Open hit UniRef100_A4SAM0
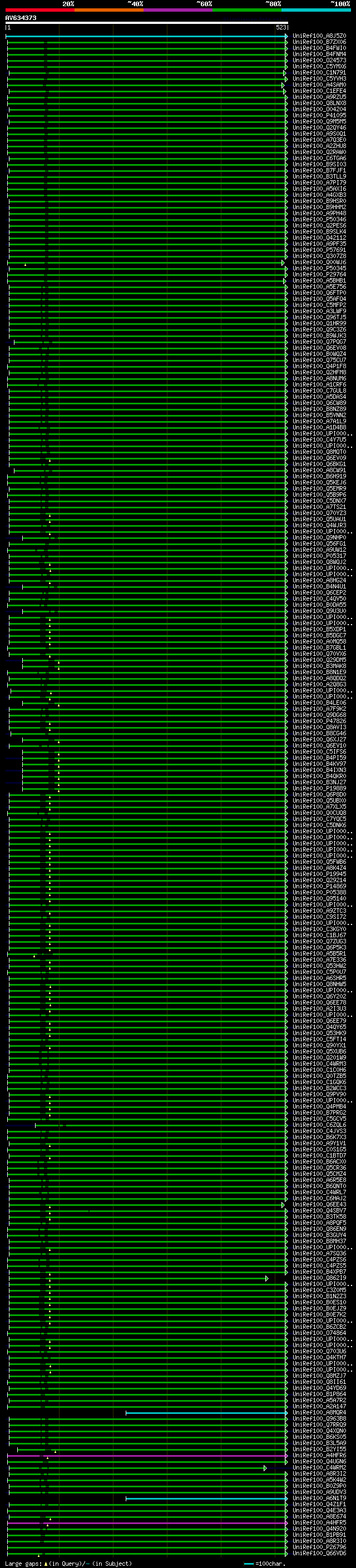The image size is (356, 1568). click(x=319, y=85)
